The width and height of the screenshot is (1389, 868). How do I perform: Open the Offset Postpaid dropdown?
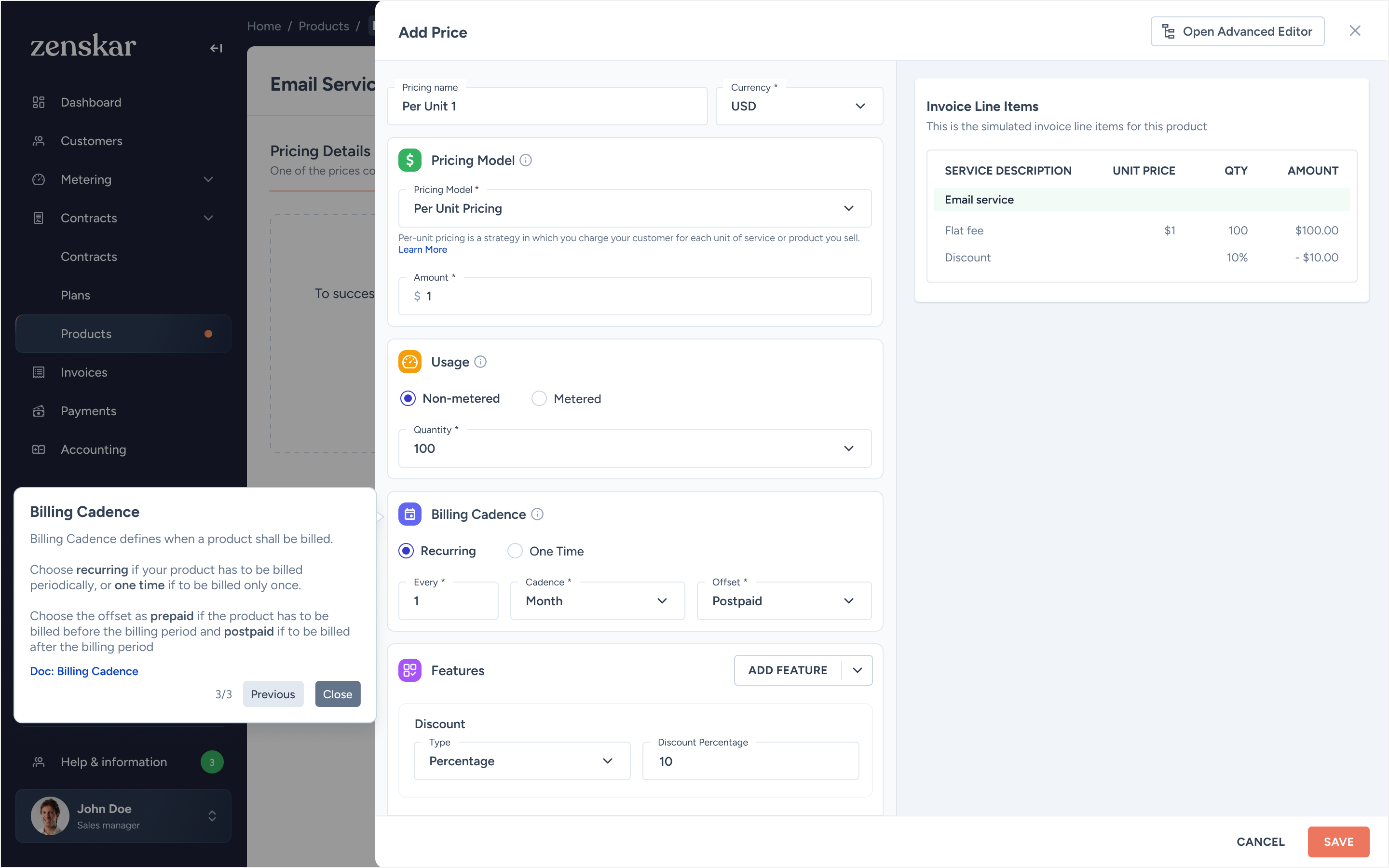click(x=784, y=601)
